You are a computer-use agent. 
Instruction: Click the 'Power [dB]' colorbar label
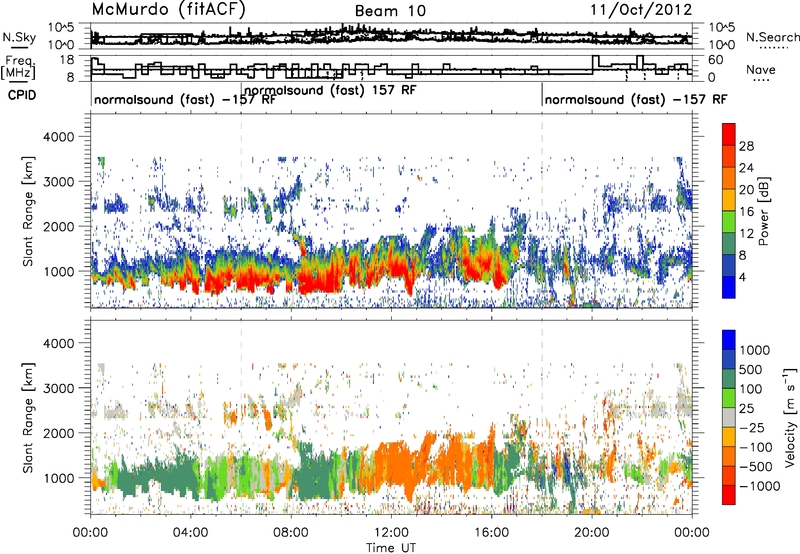[763, 211]
